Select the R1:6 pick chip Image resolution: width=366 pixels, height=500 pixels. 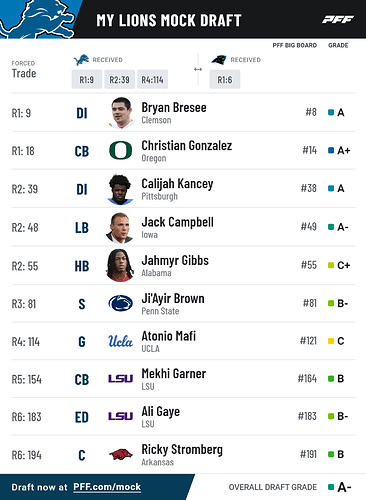tap(225, 79)
